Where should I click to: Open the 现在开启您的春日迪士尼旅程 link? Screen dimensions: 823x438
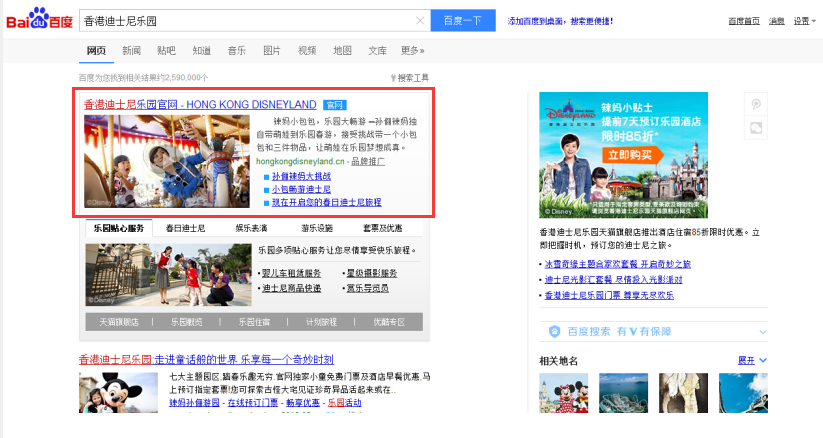point(326,202)
